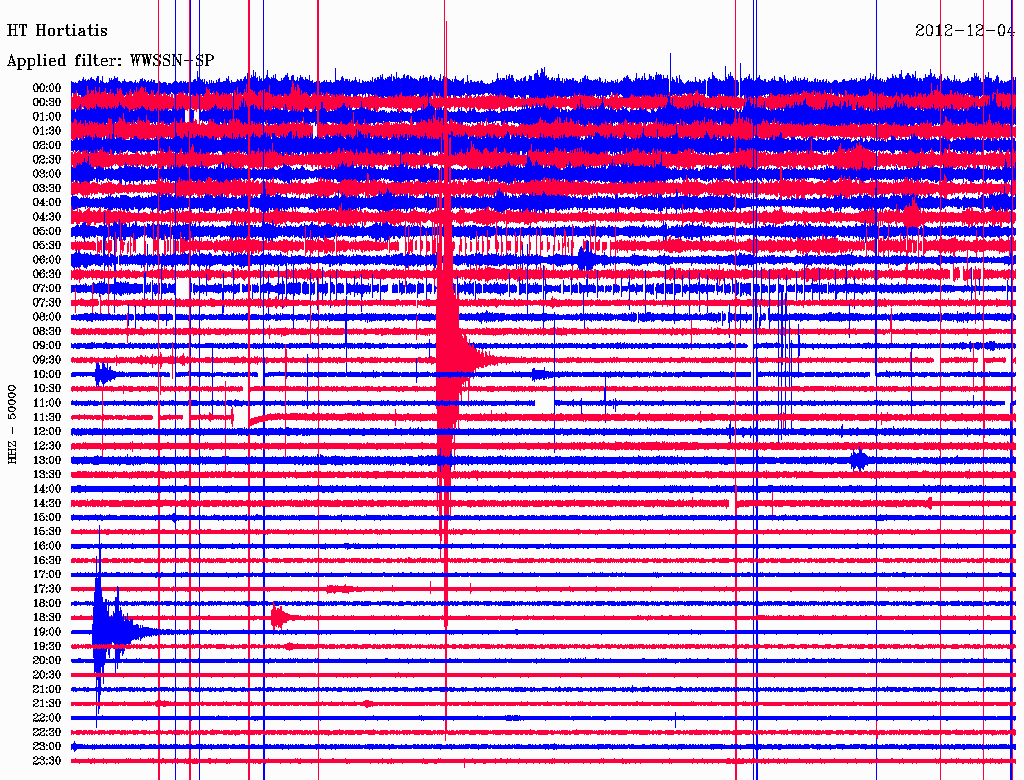Image resolution: width=1024 pixels, height=780 pixels.
Task: Select the 08:00 time label
Action: click(x=47, y=317)
